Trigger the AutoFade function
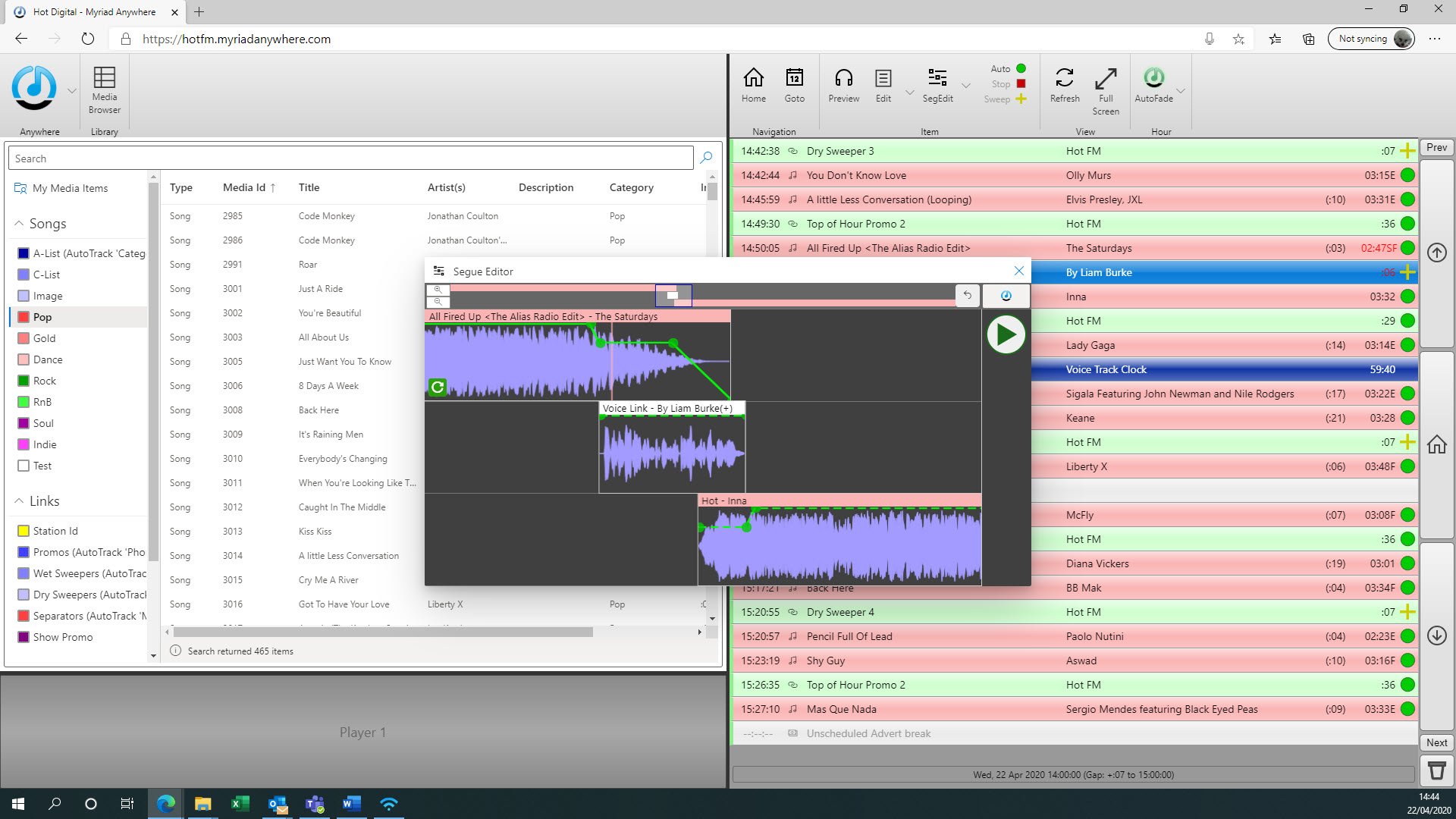This screenshot has height=819, width=1456. point(1153,86)
